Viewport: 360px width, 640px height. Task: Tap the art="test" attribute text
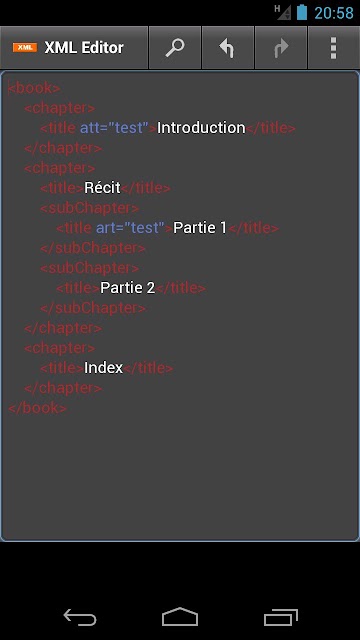tap(130, 228)
